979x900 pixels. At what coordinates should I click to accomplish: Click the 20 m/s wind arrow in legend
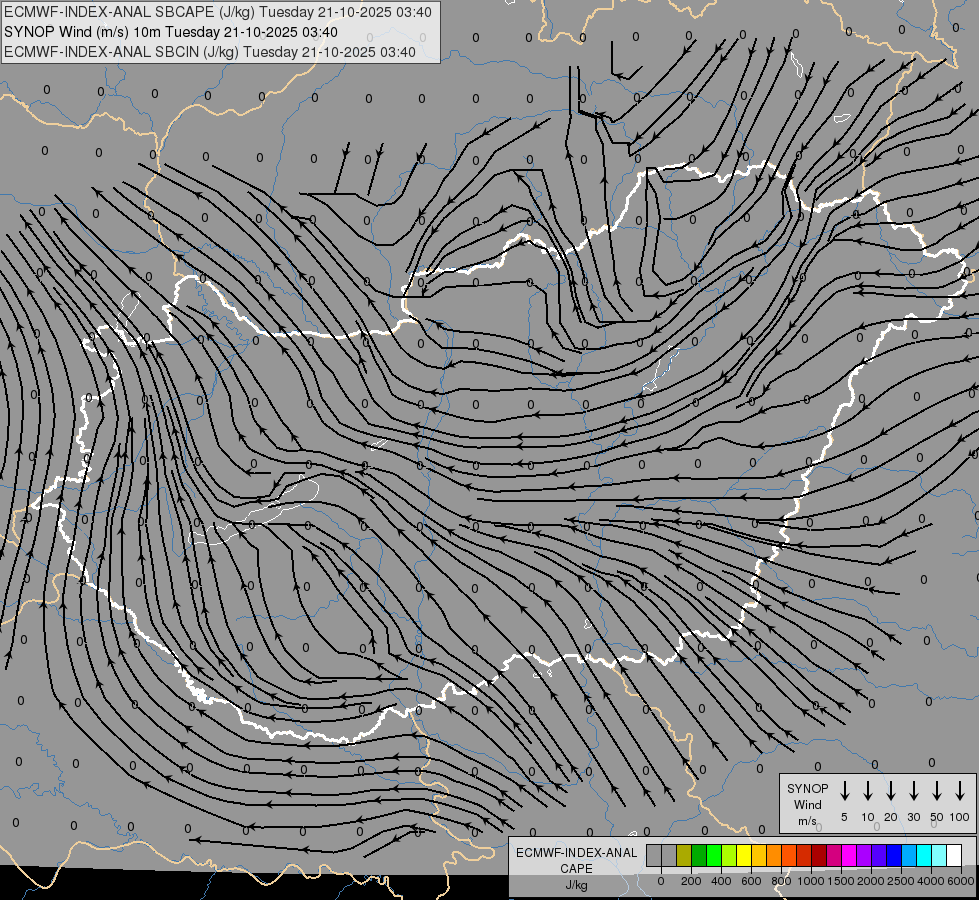891,791
